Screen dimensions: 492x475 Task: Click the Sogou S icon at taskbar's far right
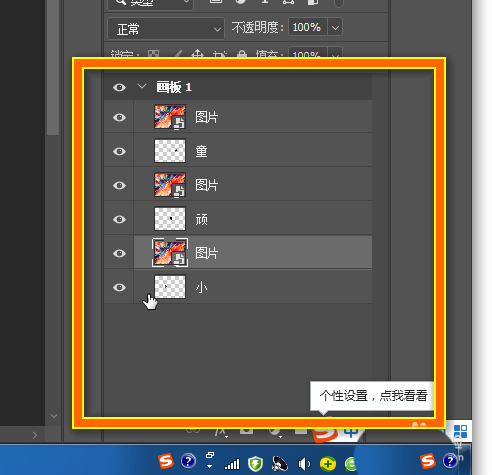coord(428,461)
